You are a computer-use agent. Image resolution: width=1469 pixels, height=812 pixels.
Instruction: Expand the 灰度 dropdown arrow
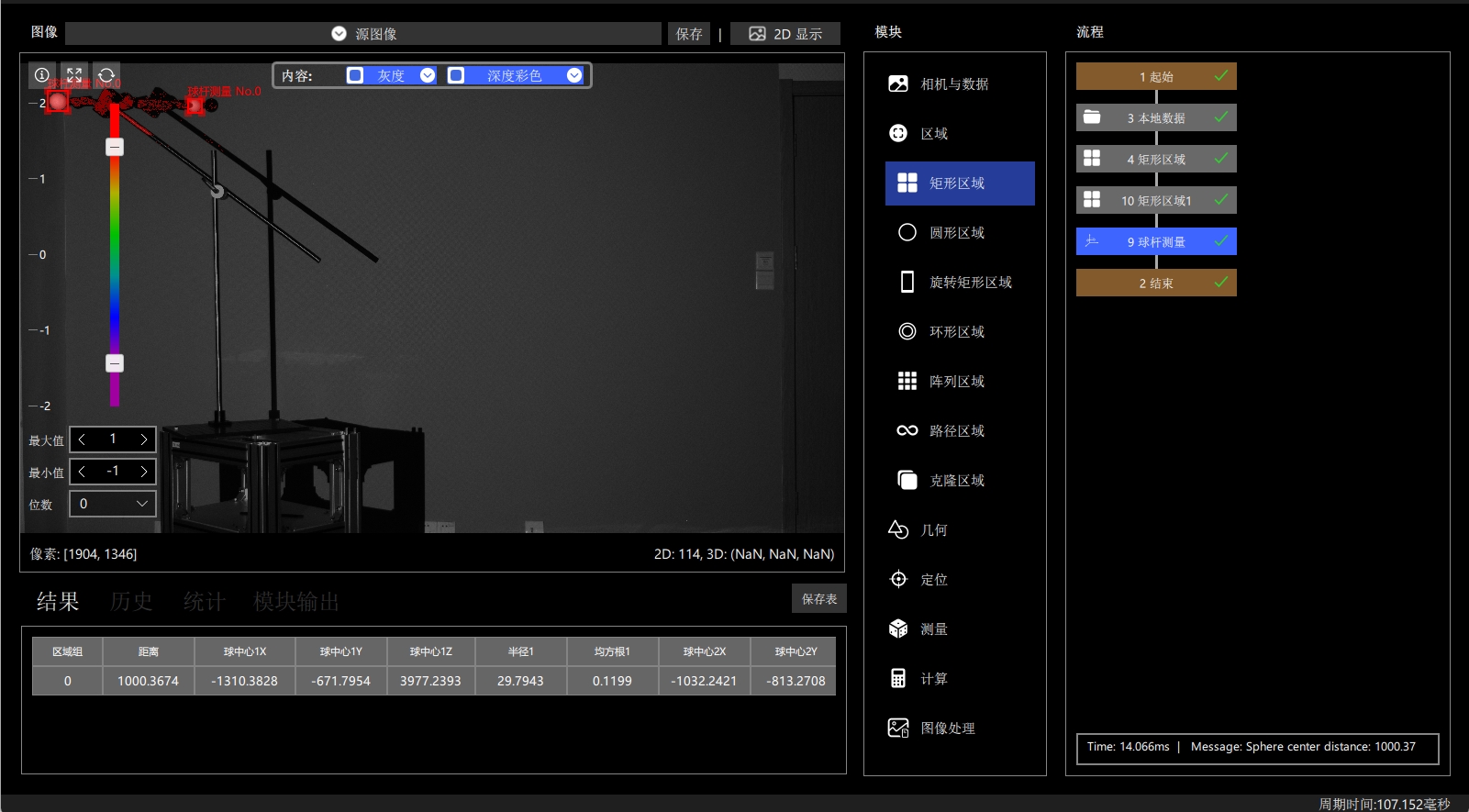pyautogui.click(x=428, y=75)
